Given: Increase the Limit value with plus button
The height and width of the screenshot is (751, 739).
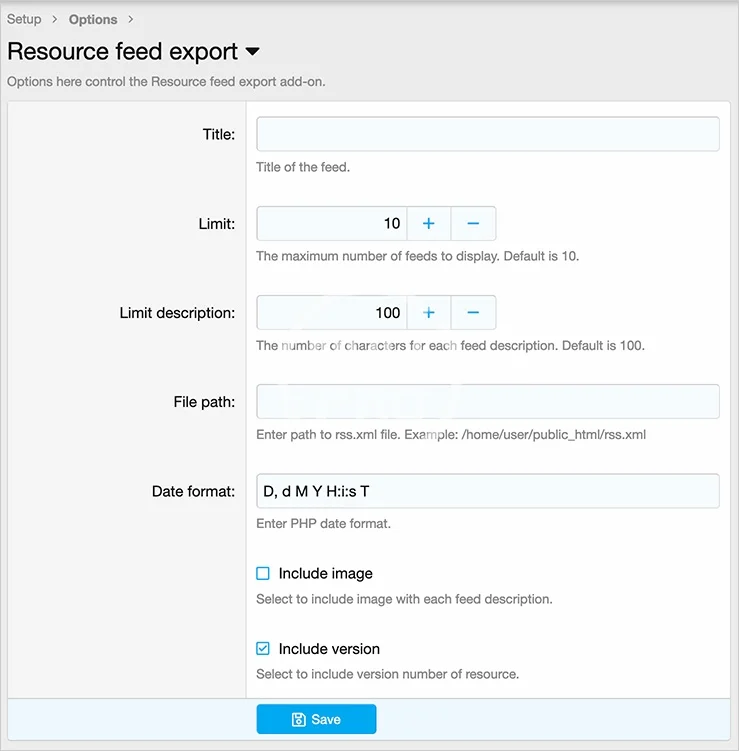Looking at the screenshot, I should coord(428,224).
